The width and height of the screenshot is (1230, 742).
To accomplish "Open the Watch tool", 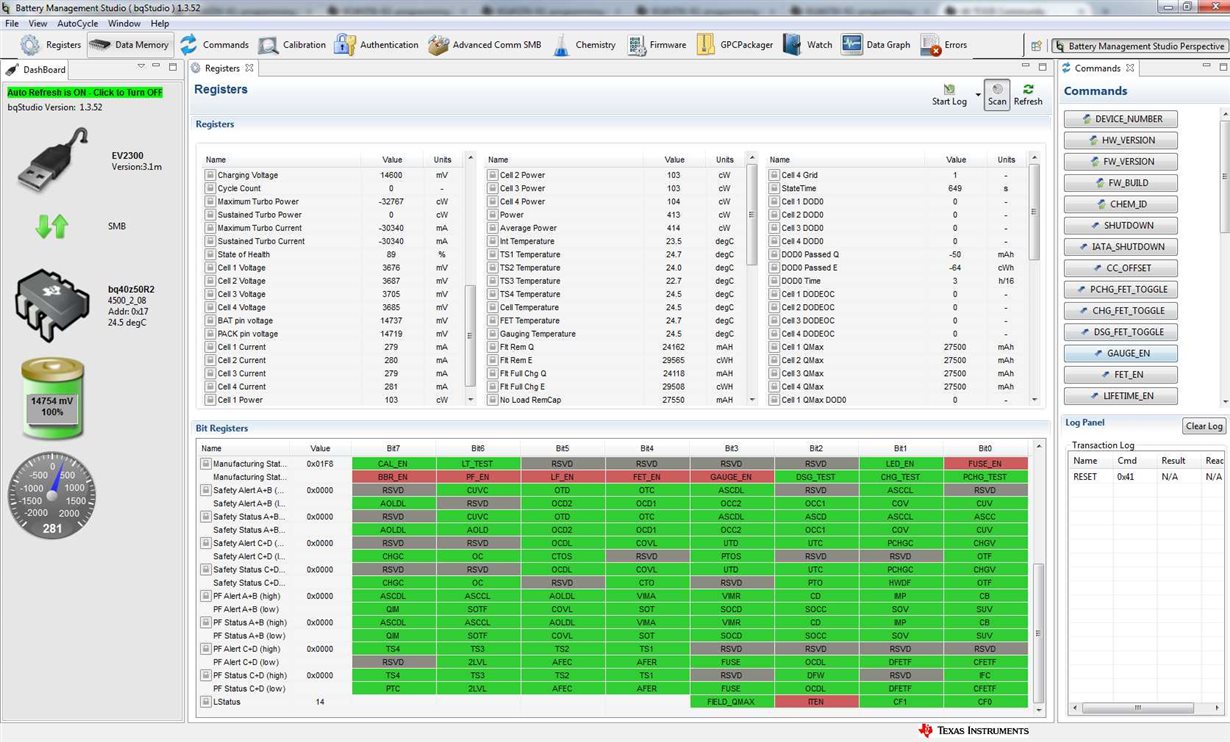I will (x=808, y=45).
